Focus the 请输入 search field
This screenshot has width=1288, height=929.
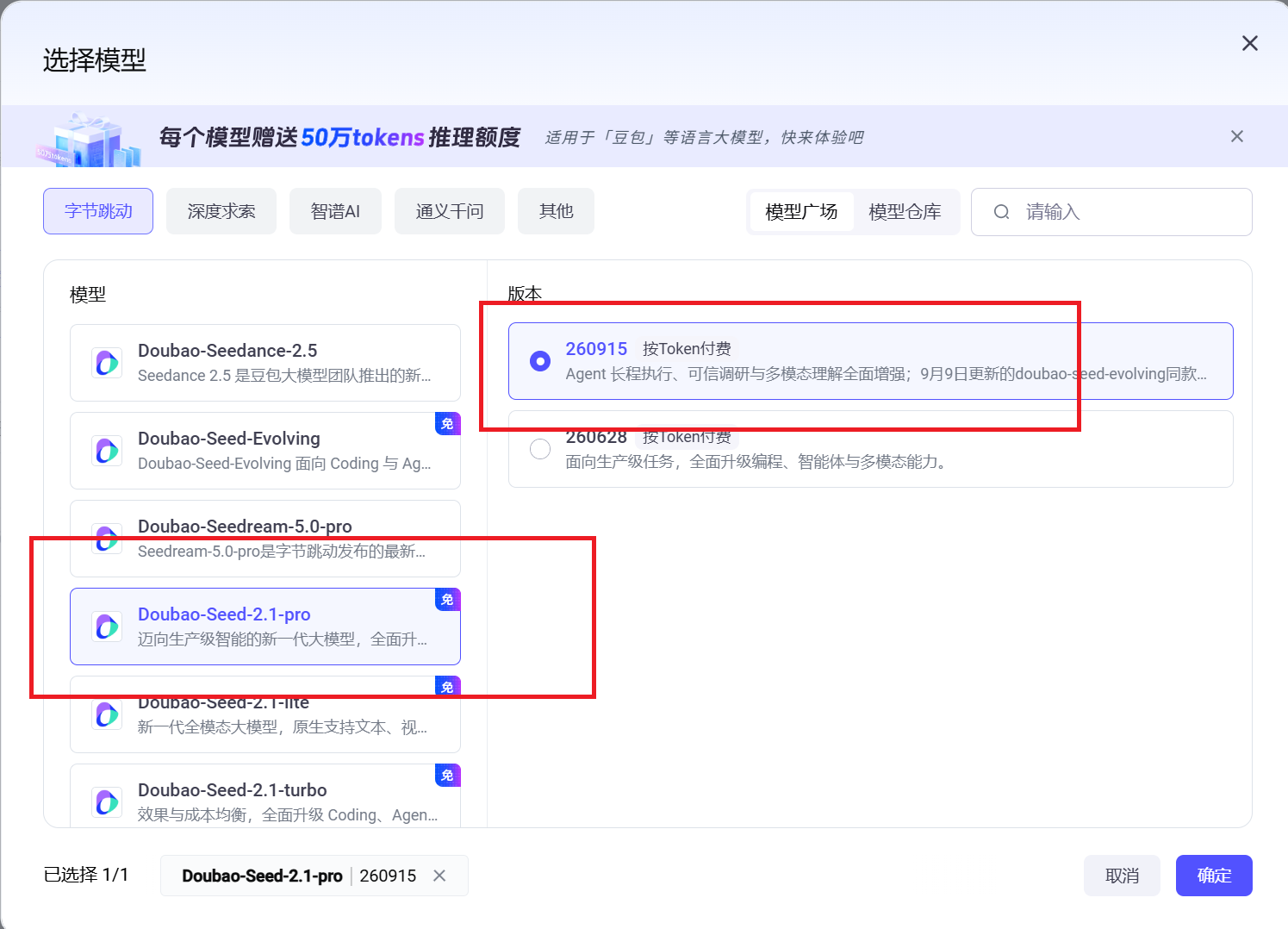click(1111, 212)
